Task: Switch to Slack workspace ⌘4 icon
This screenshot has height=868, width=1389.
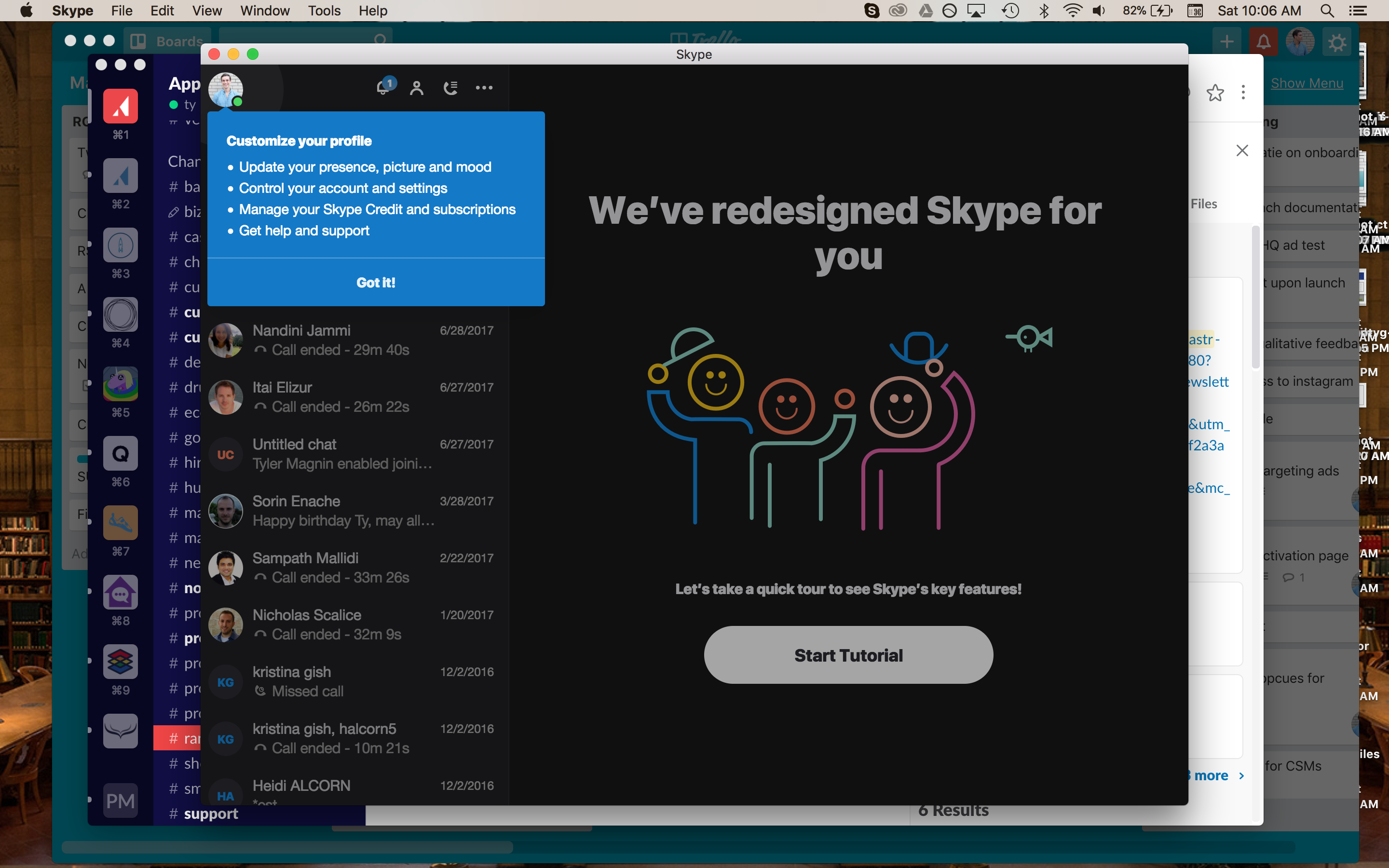Action: pyautogui.click(x=121, y=314)
